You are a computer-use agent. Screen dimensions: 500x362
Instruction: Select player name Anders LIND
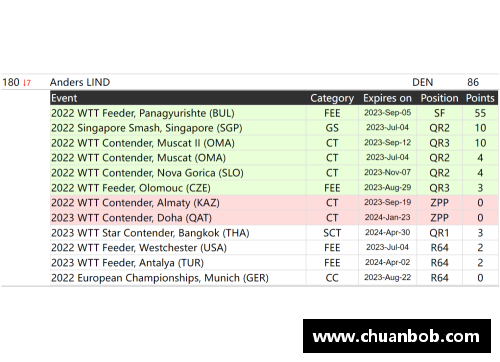pos(80,82)
